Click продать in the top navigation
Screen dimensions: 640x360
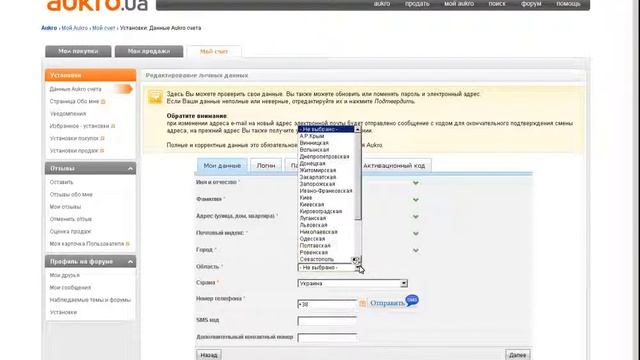[x=417, y=4]
